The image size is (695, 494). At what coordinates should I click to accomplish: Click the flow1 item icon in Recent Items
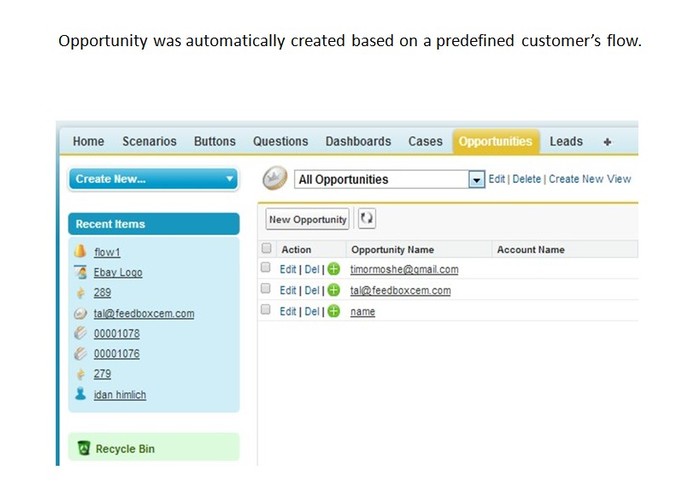pos(80,251)
